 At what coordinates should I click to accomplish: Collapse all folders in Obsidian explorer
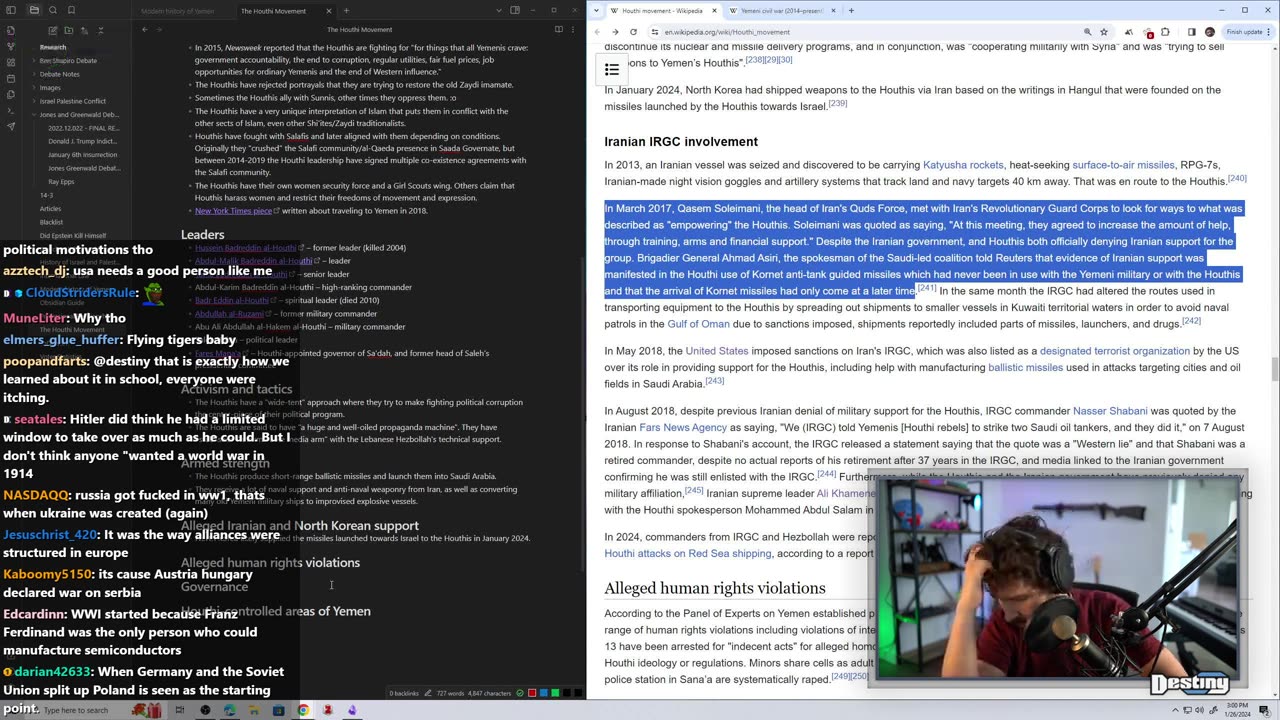coord(101,30)
